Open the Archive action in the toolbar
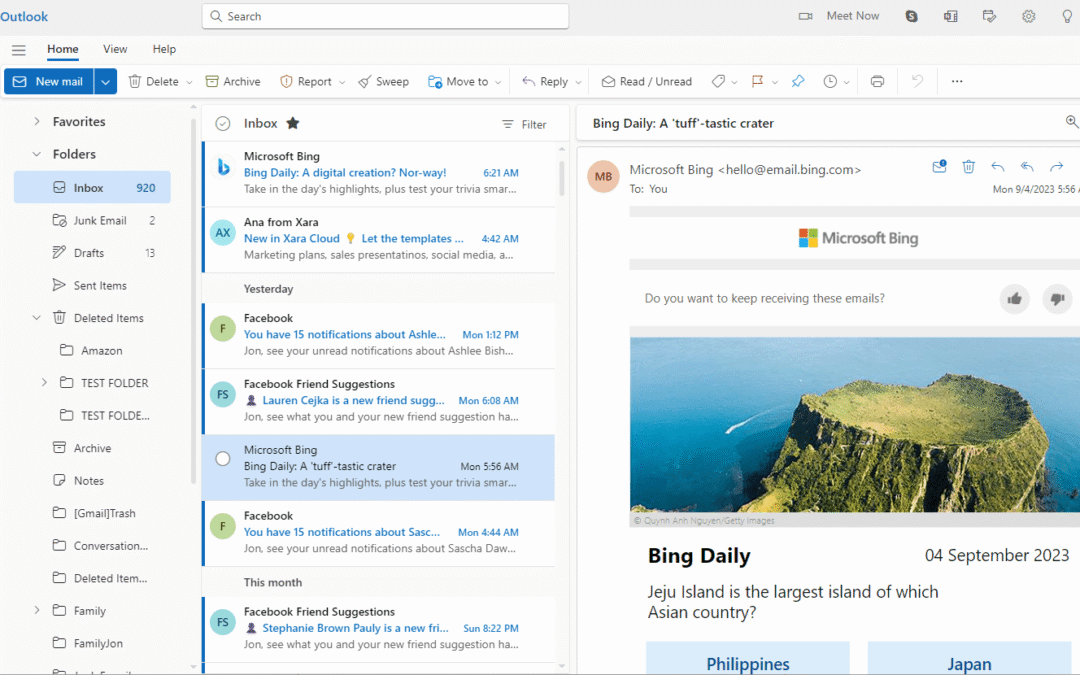1080x675 pixels. pyautogui.click(x=233, y=81)
